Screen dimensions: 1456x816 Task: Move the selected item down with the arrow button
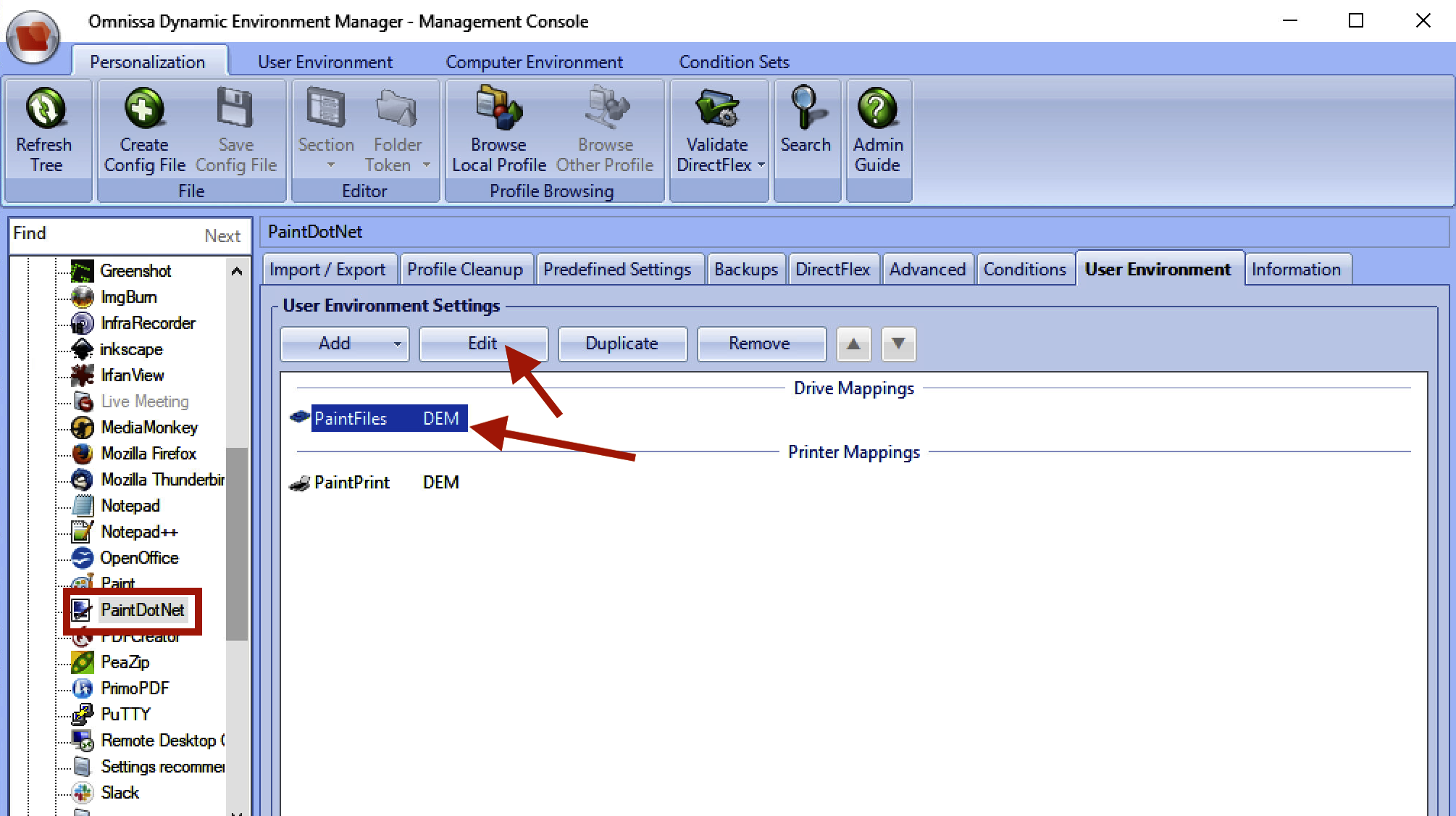(898, 344)
